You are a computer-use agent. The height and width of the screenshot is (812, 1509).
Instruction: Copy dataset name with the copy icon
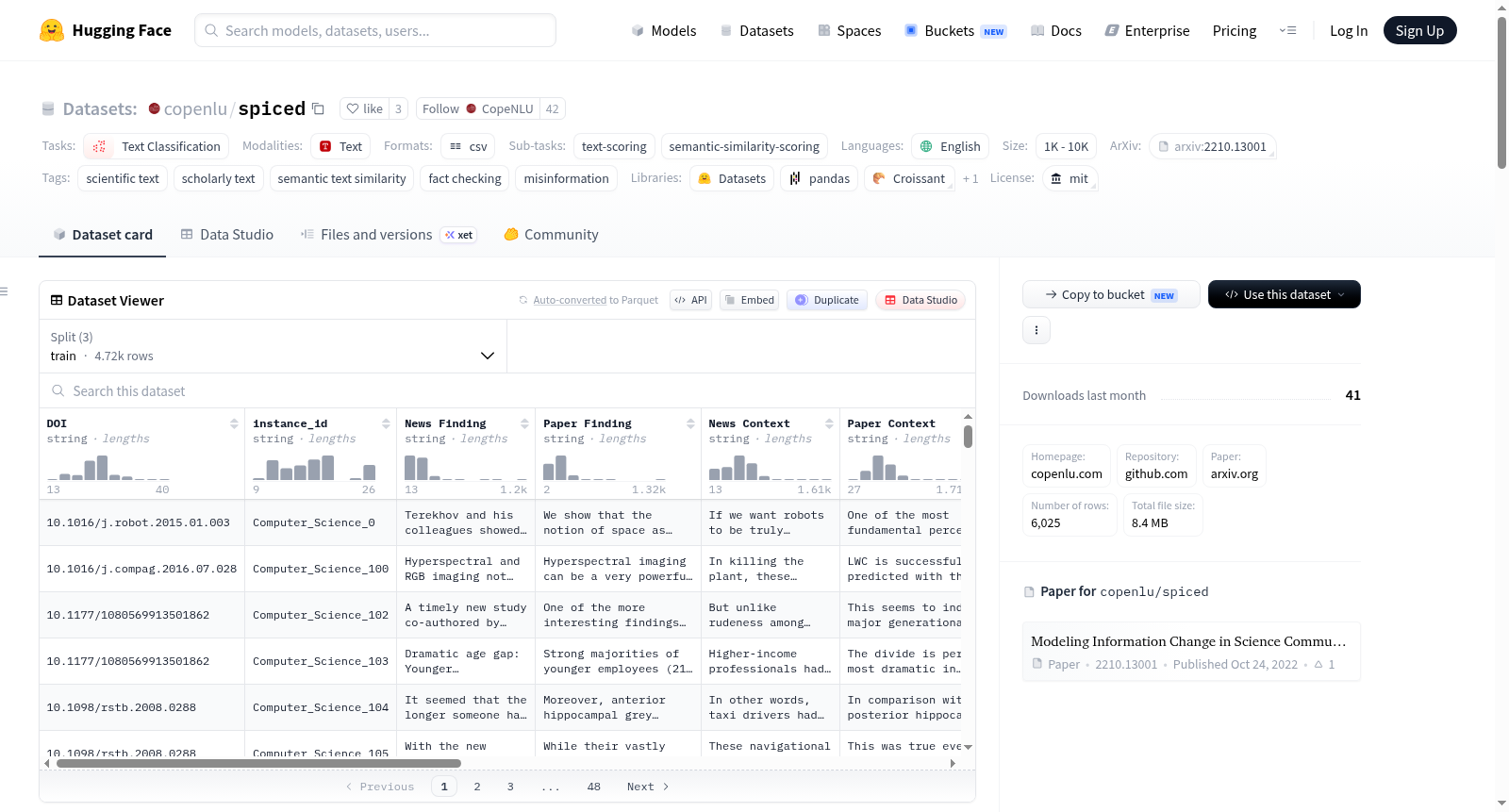319,108
